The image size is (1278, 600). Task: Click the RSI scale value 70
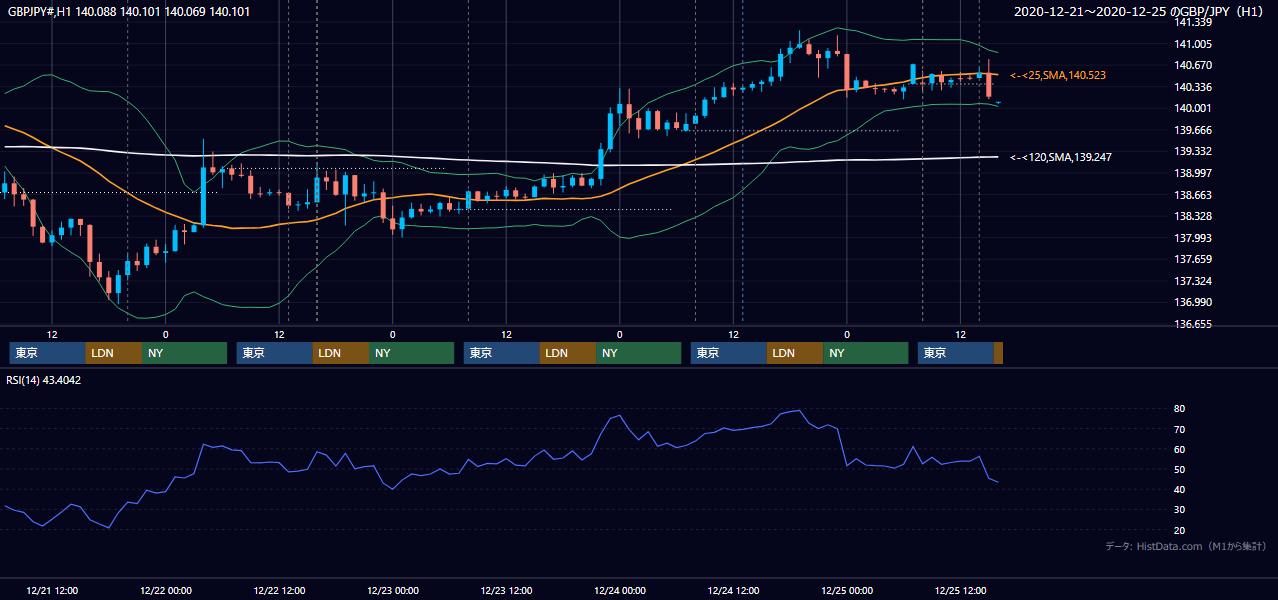coord(1180,429)
